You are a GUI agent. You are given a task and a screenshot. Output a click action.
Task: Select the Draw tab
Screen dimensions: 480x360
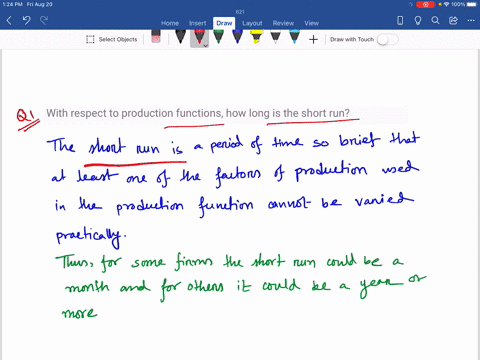224,23
